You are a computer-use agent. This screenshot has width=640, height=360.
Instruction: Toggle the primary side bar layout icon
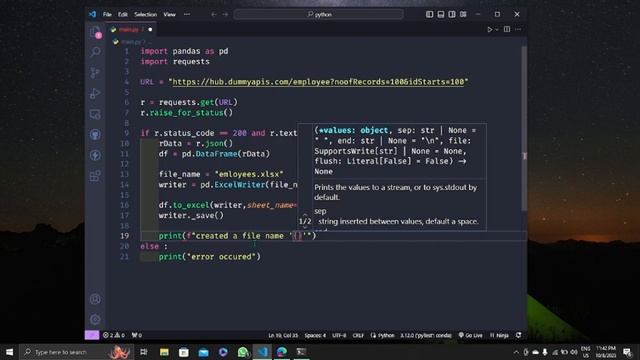pyautogui.click(x=429, y=14)
